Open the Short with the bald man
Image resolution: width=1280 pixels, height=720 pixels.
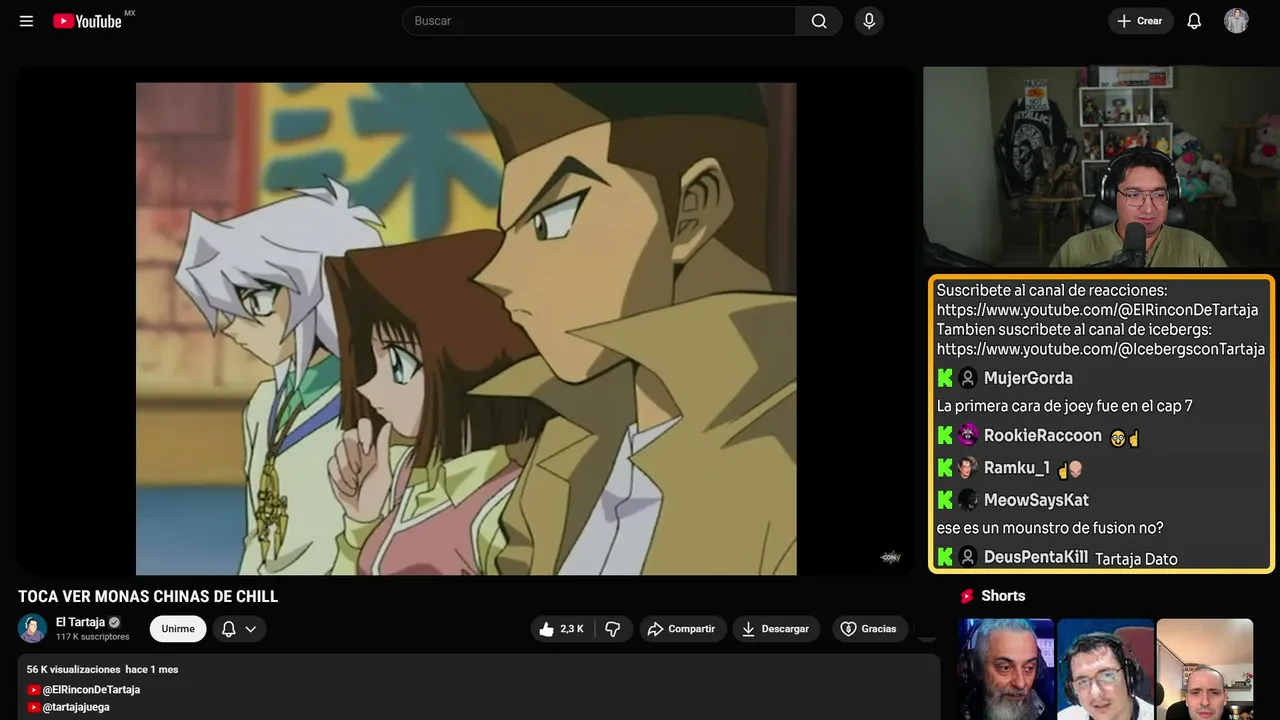[x=1204, y=669]
